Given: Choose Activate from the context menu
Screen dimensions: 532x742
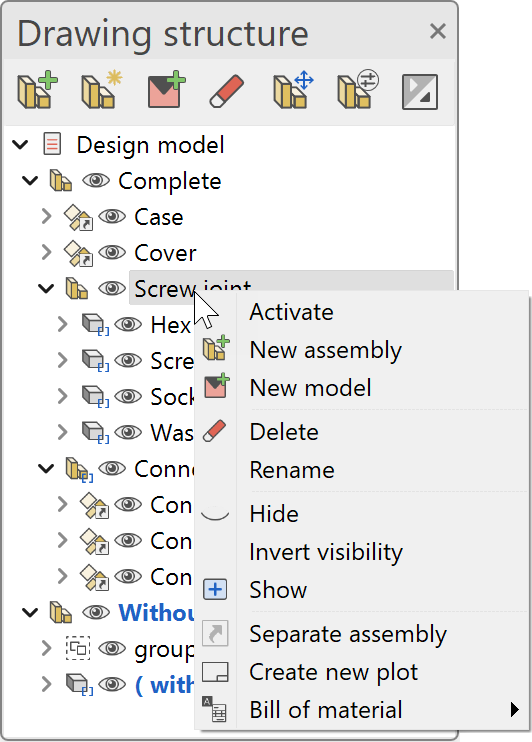Looking at the screenshot, I should click(363, 312).
